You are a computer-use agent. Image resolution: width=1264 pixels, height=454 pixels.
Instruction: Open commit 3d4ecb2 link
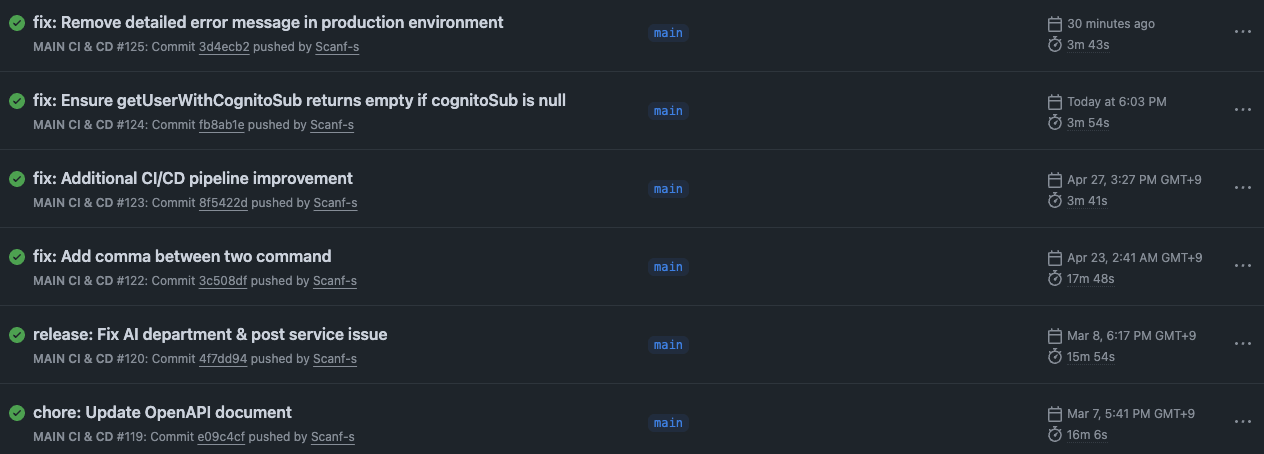pyautogui.click(x=224, y=47)
